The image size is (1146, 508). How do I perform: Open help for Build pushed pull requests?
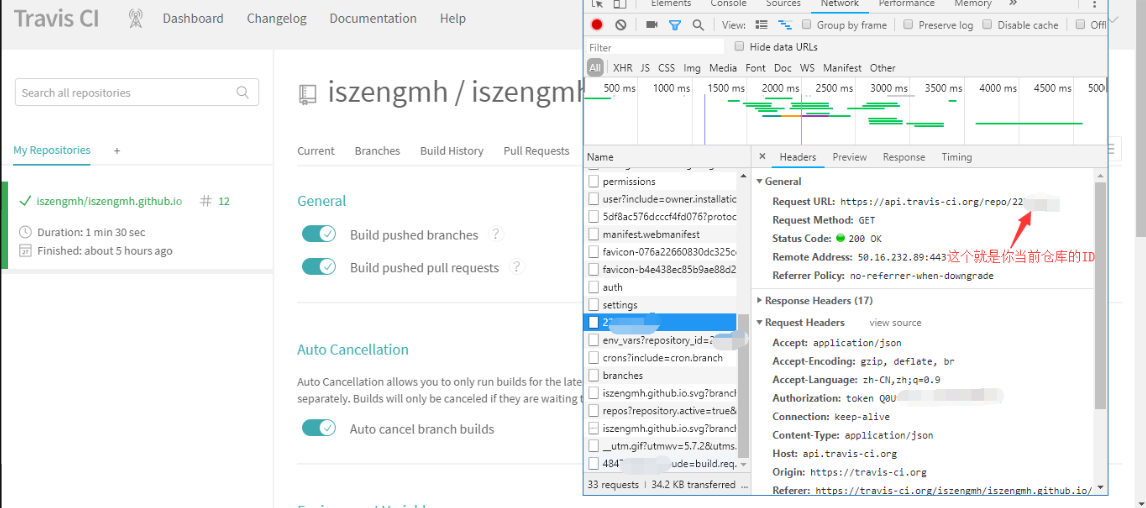(517, 267)
